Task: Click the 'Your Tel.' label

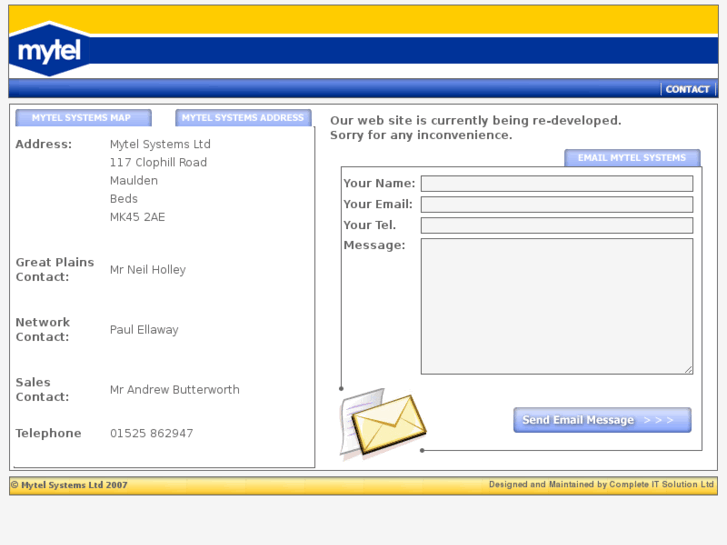Action: [x=370, y=225]
